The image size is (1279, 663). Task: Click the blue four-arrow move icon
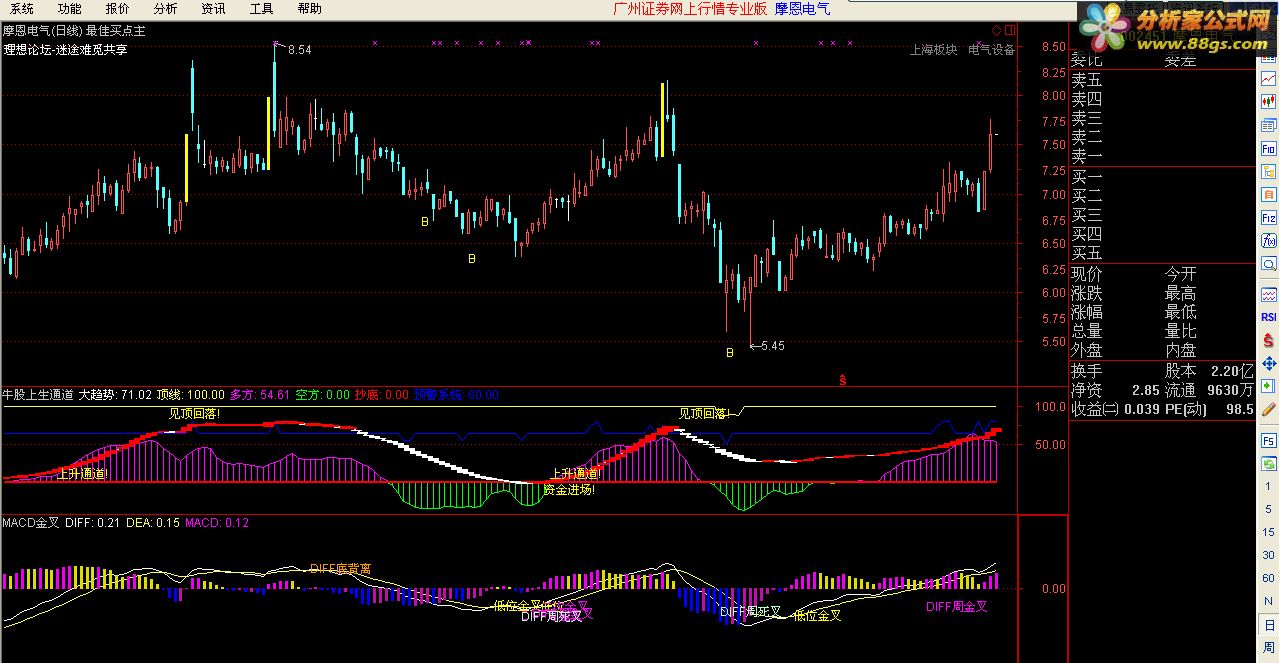(1268, 364)
